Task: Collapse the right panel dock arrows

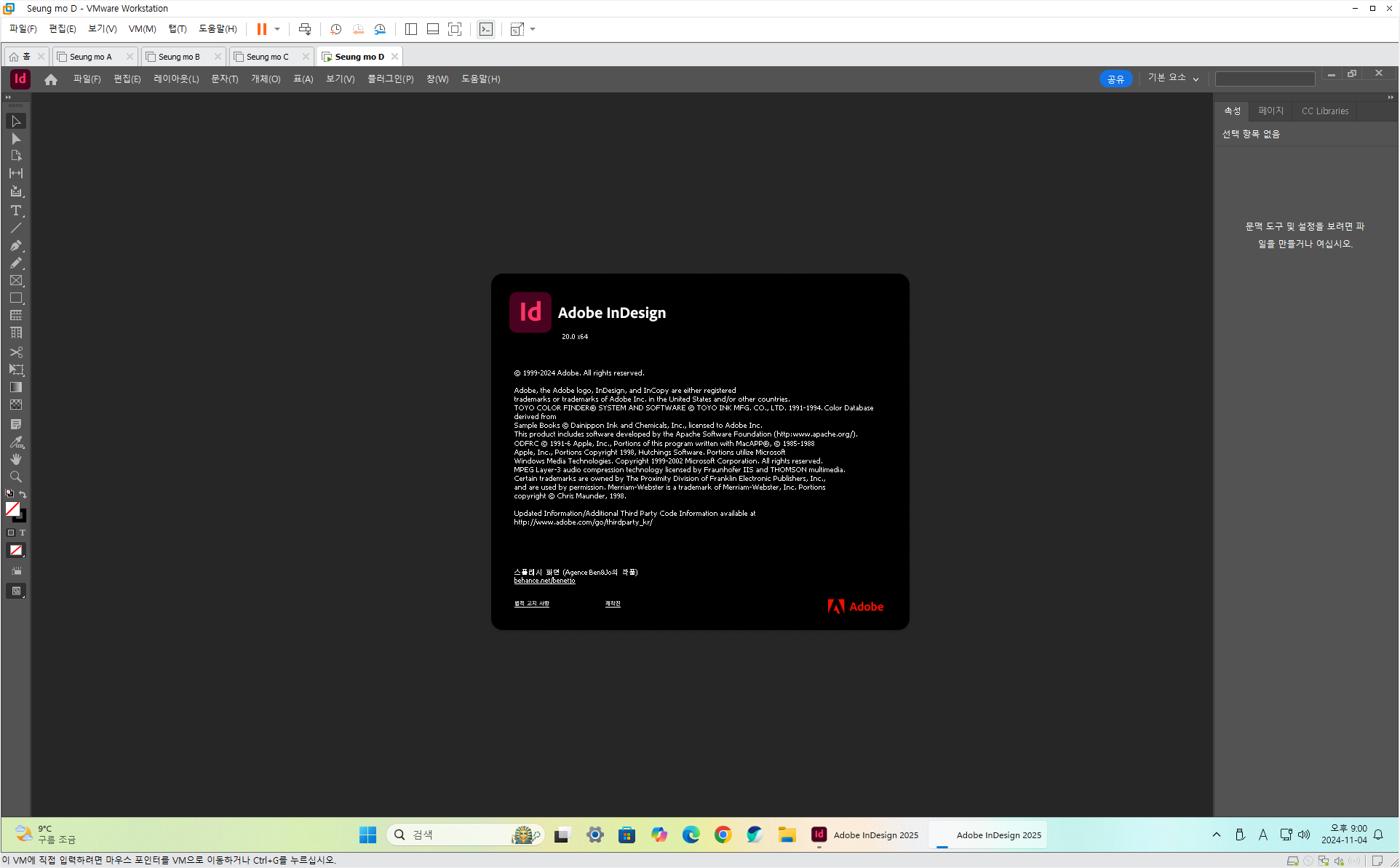Action: (x=1390, y=97)
